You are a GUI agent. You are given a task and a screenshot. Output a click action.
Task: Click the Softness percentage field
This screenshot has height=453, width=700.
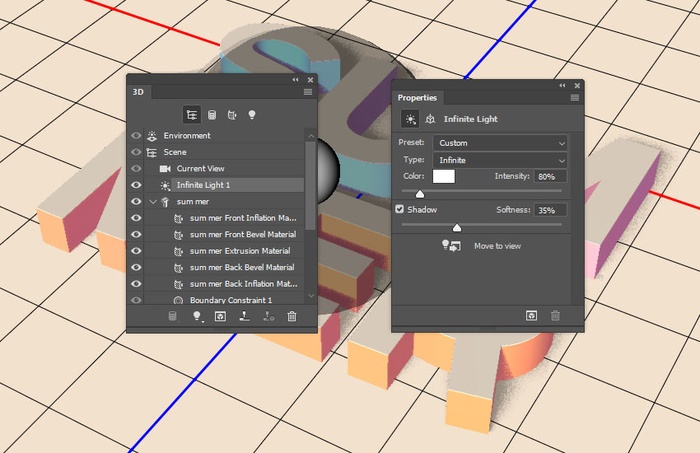(549, 210)
